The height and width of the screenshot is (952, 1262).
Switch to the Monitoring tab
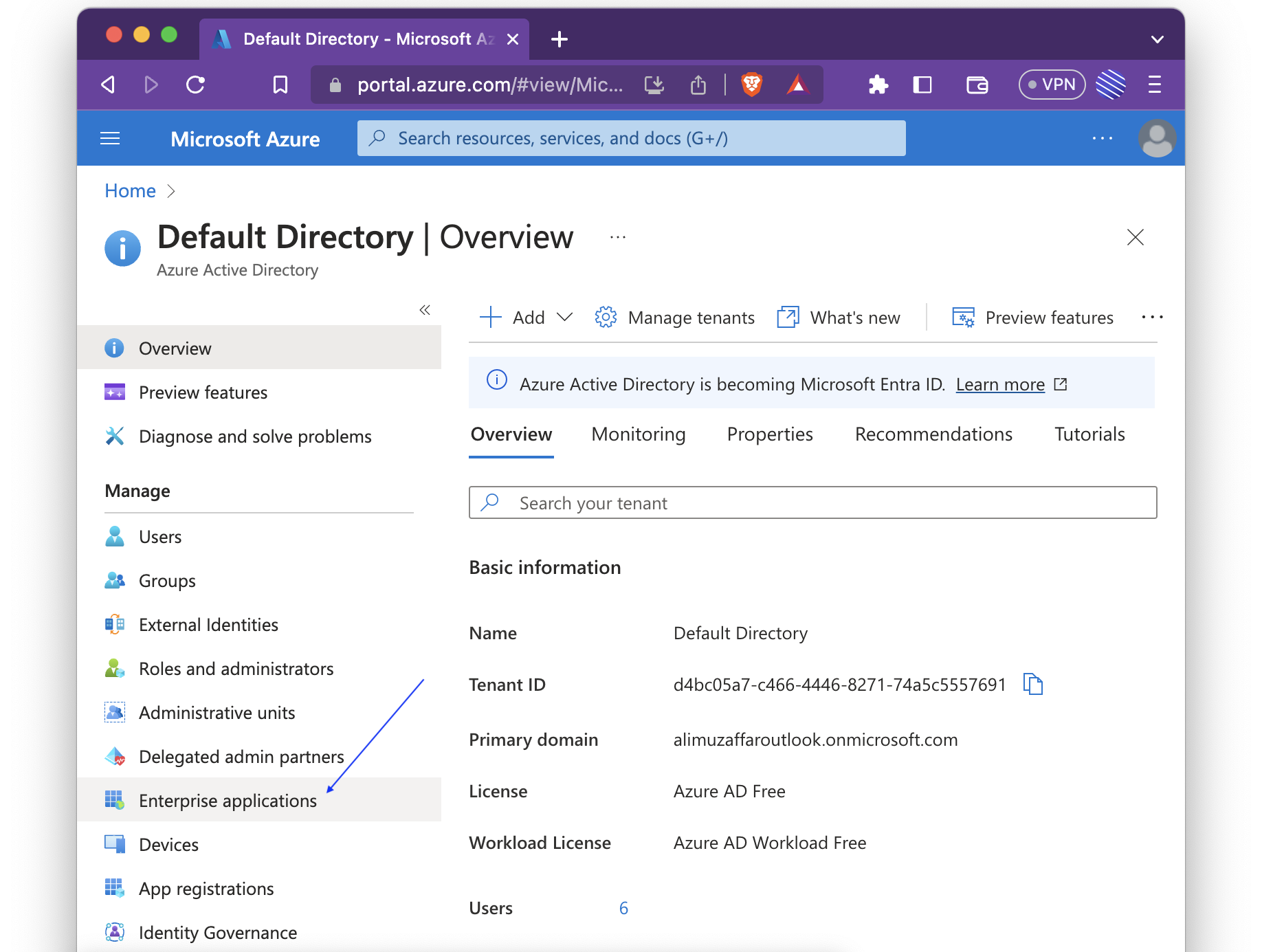click(x=639, y=434)
